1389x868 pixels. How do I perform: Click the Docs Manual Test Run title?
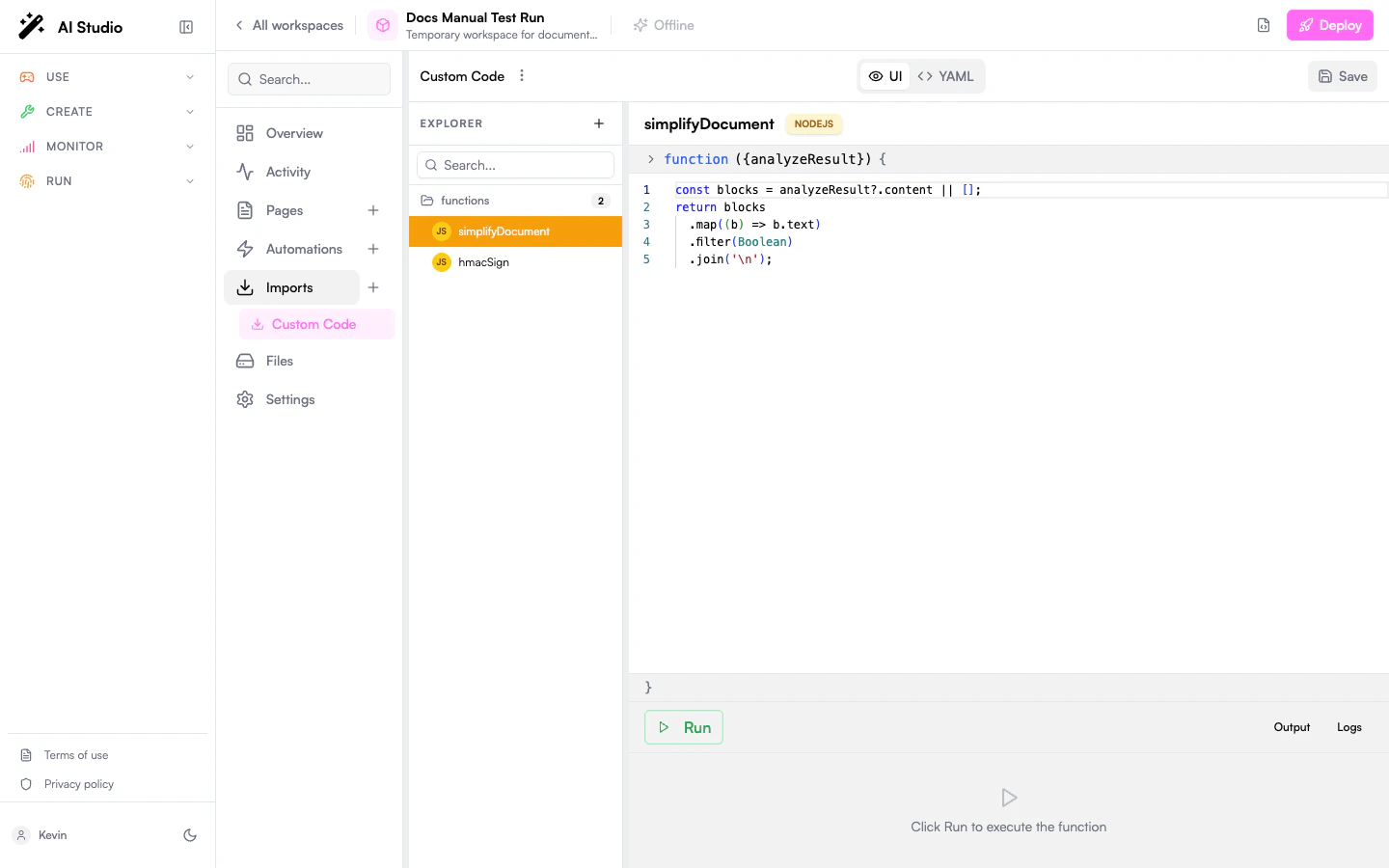pos(476,17)
